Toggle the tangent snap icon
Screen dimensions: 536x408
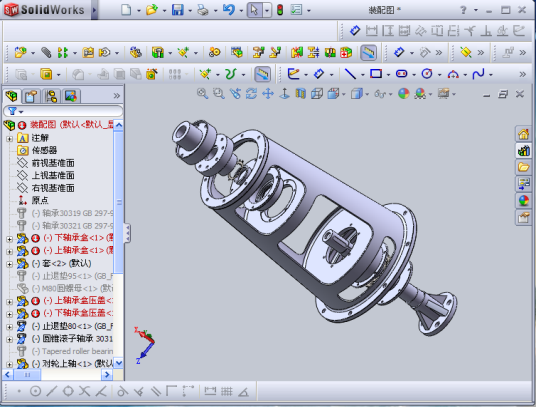(x=122, y=391)
